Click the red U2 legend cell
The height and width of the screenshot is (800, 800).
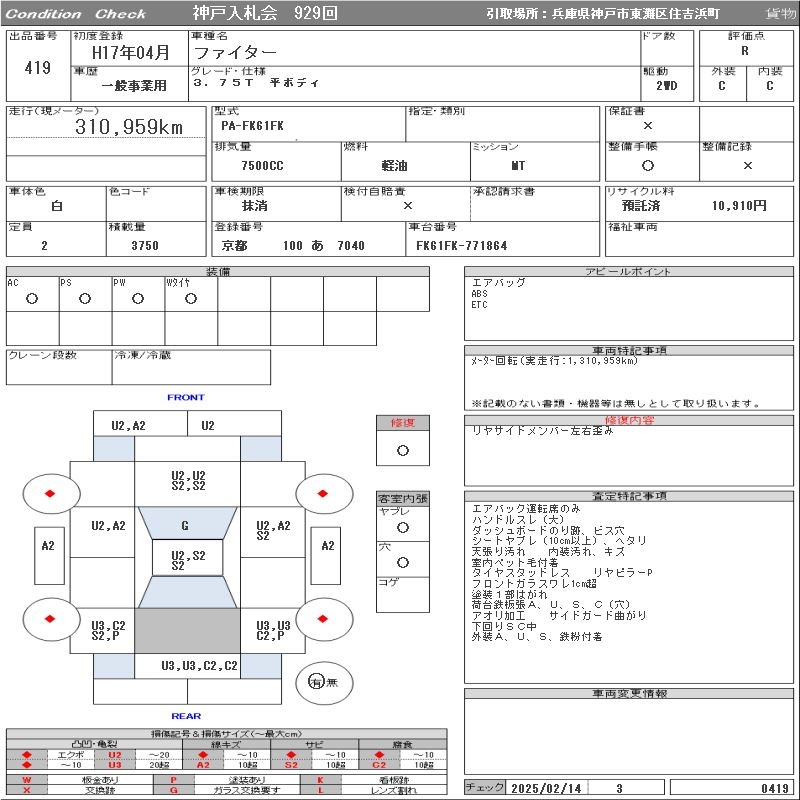click(115, 755)
